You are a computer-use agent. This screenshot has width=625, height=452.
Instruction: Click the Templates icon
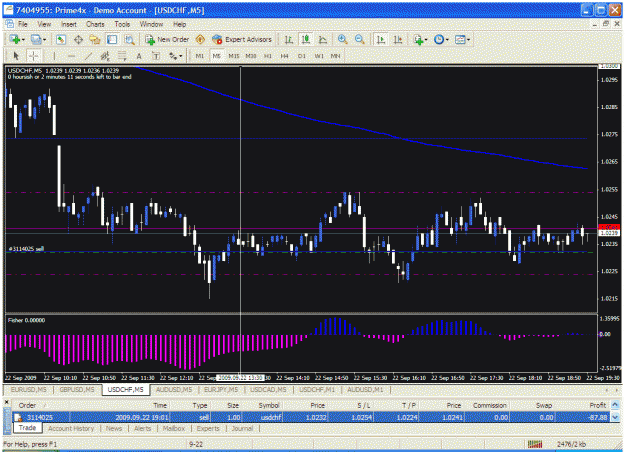460,39
